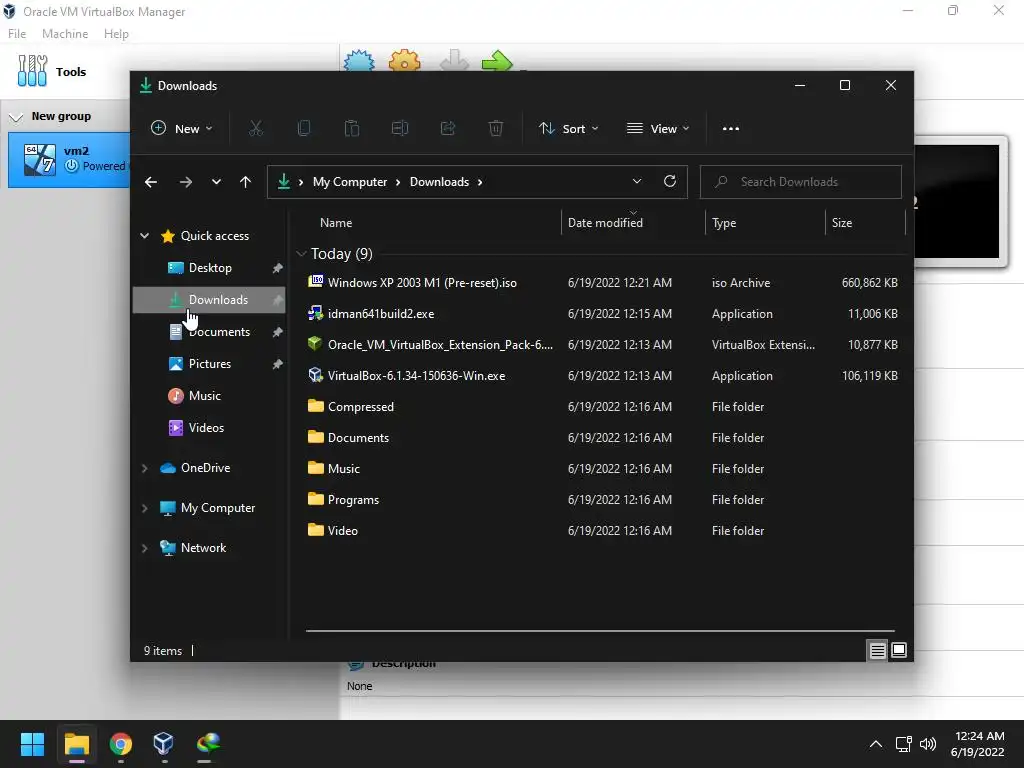
Task: Switch to details view in status bar
Action: (877, 650)
